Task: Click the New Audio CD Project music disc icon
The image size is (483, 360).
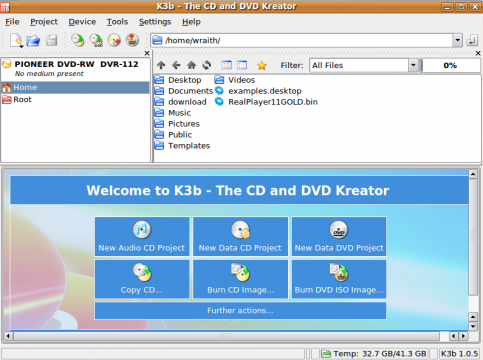Action: coord(142,230)
